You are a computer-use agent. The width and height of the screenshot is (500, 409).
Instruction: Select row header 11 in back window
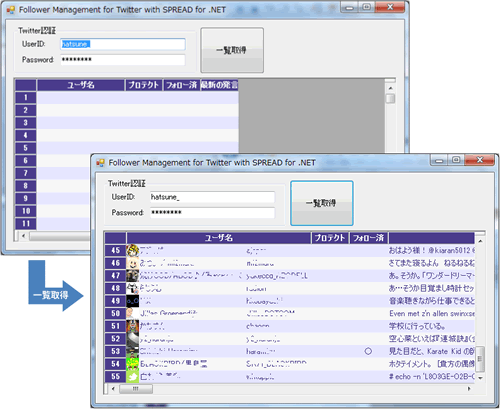[x=26, y=223]
